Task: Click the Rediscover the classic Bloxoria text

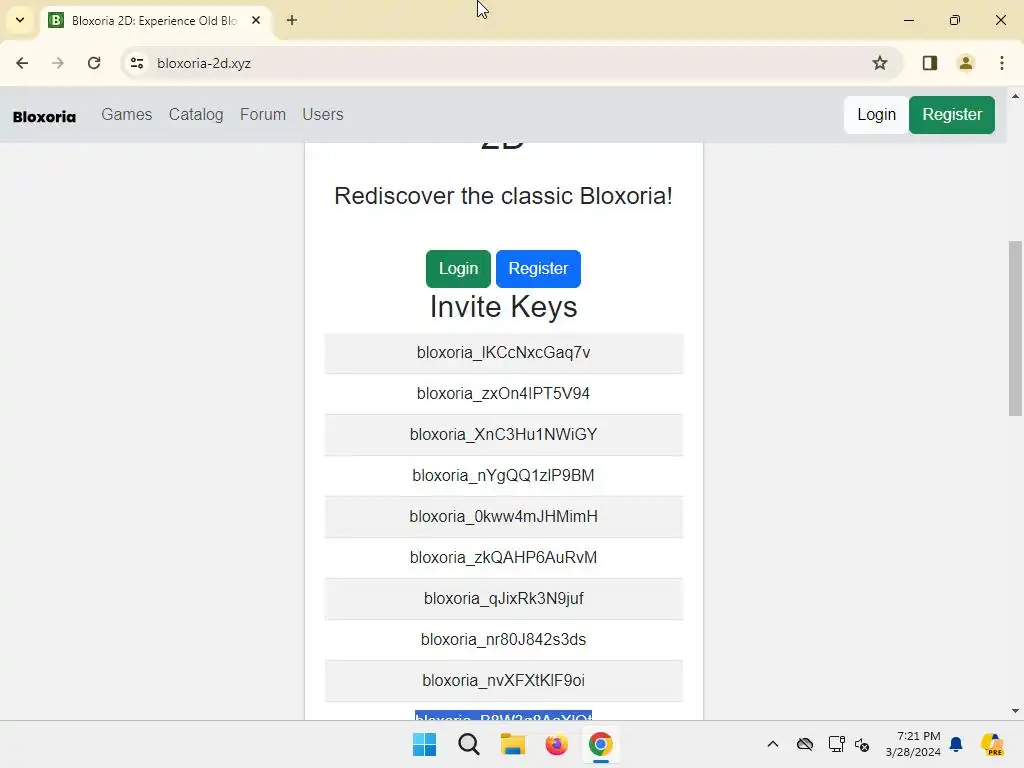Action: pyautogui.click(x=504, y=196)
